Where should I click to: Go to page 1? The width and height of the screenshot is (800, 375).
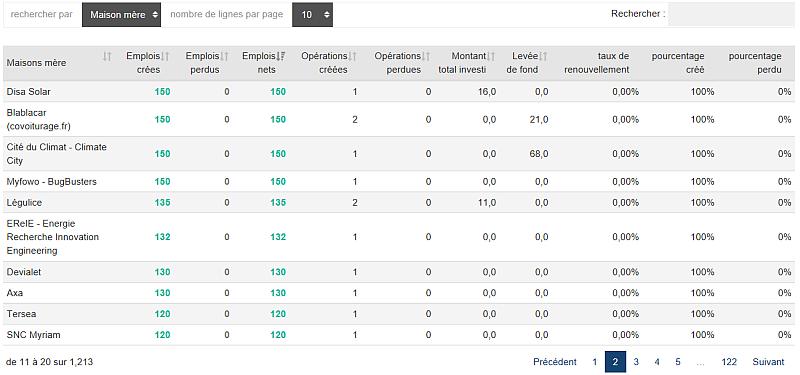[594, 362]
